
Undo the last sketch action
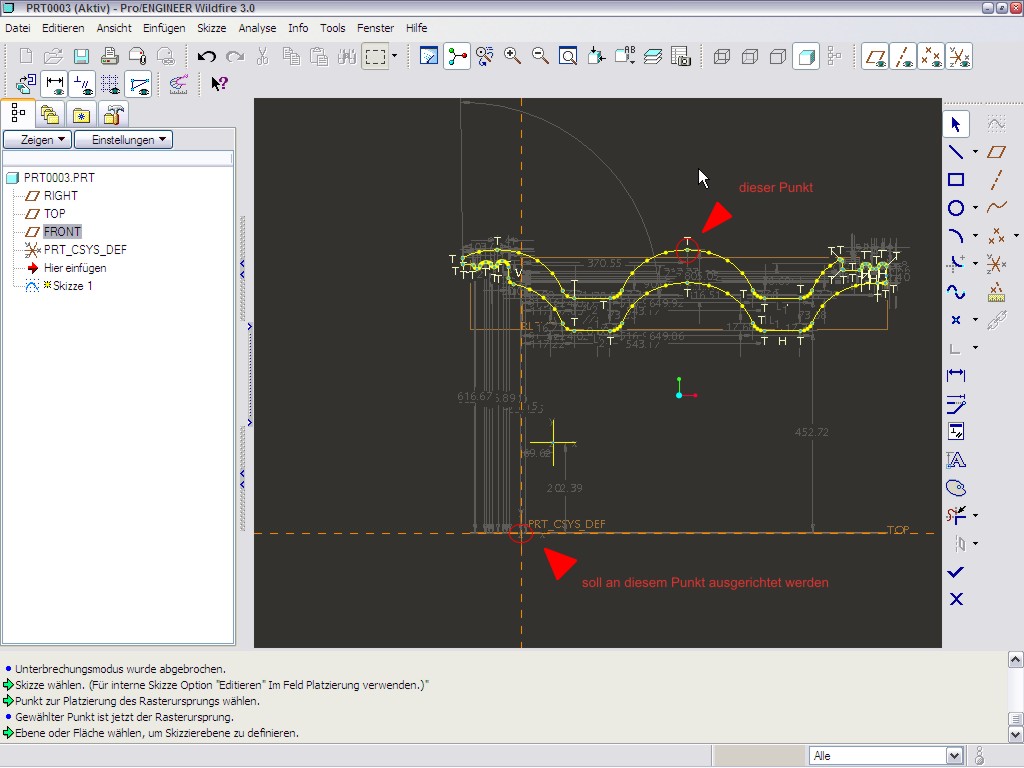(x=207, y=56)
